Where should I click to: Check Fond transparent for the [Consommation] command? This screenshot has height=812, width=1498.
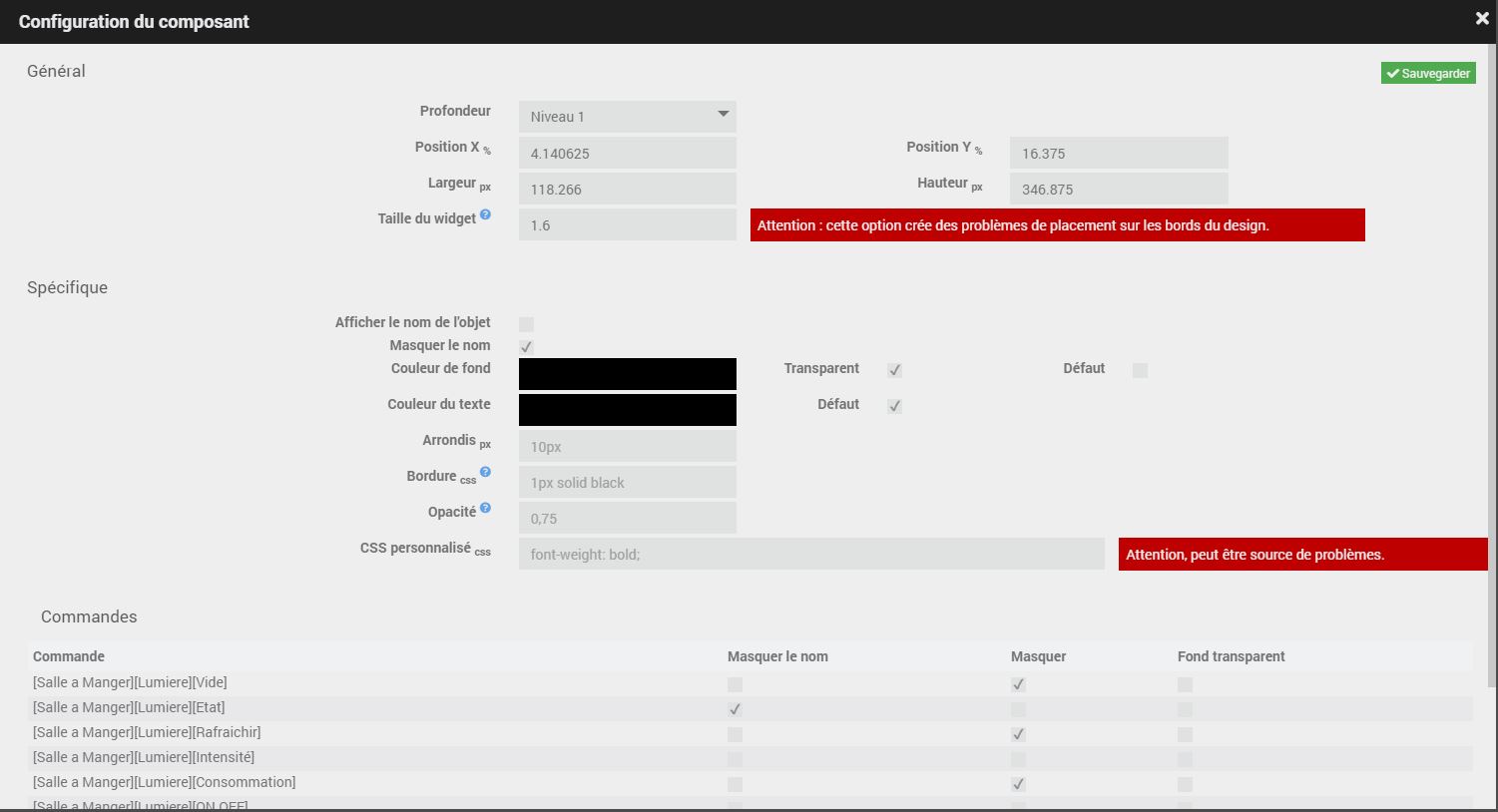tap(1185, 784)
